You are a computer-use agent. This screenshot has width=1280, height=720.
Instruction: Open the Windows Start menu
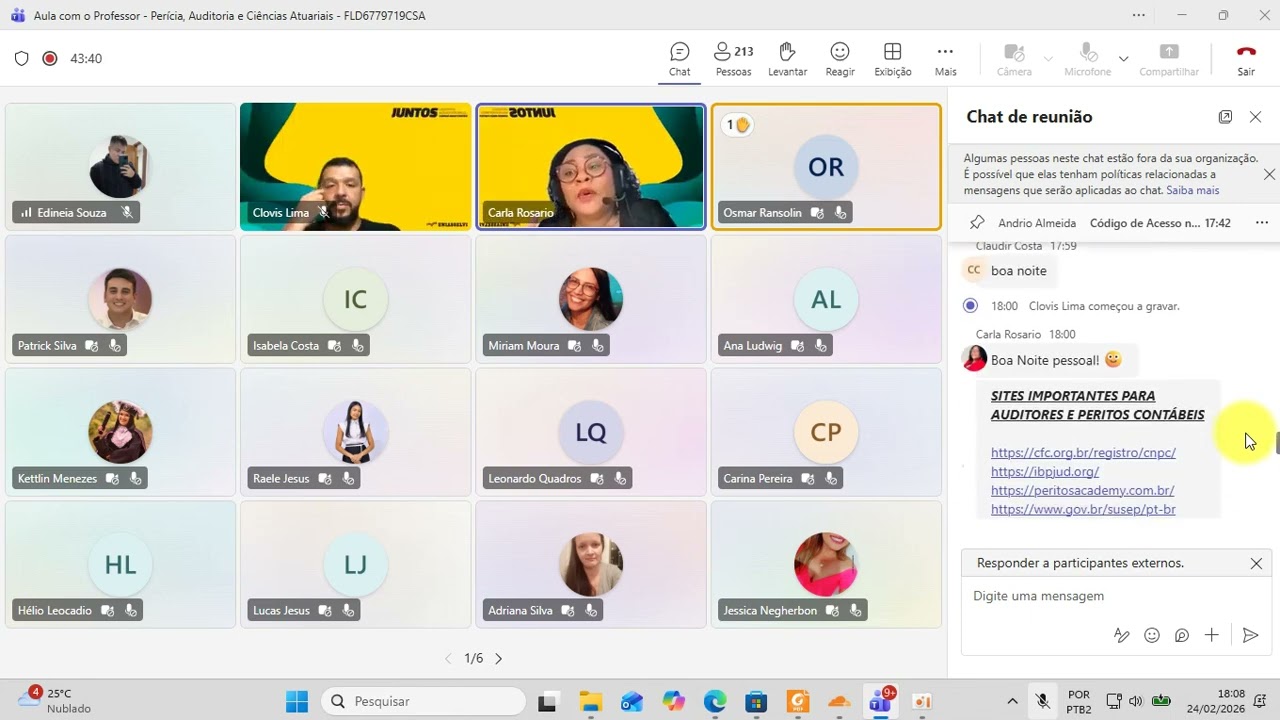(297, 701)
